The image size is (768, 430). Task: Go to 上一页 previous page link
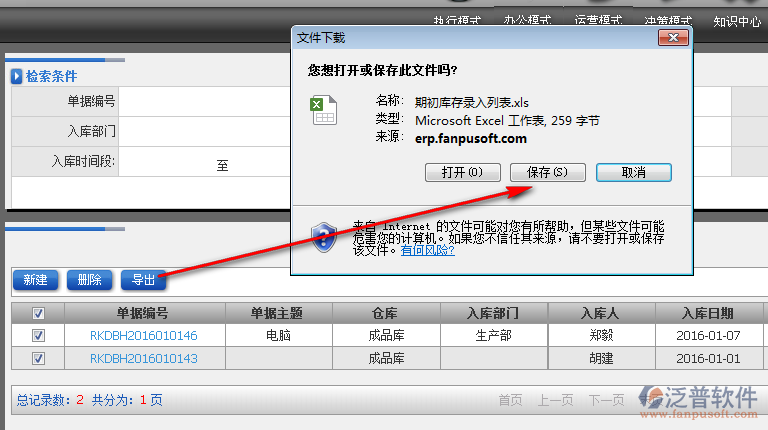coord(555,400)
